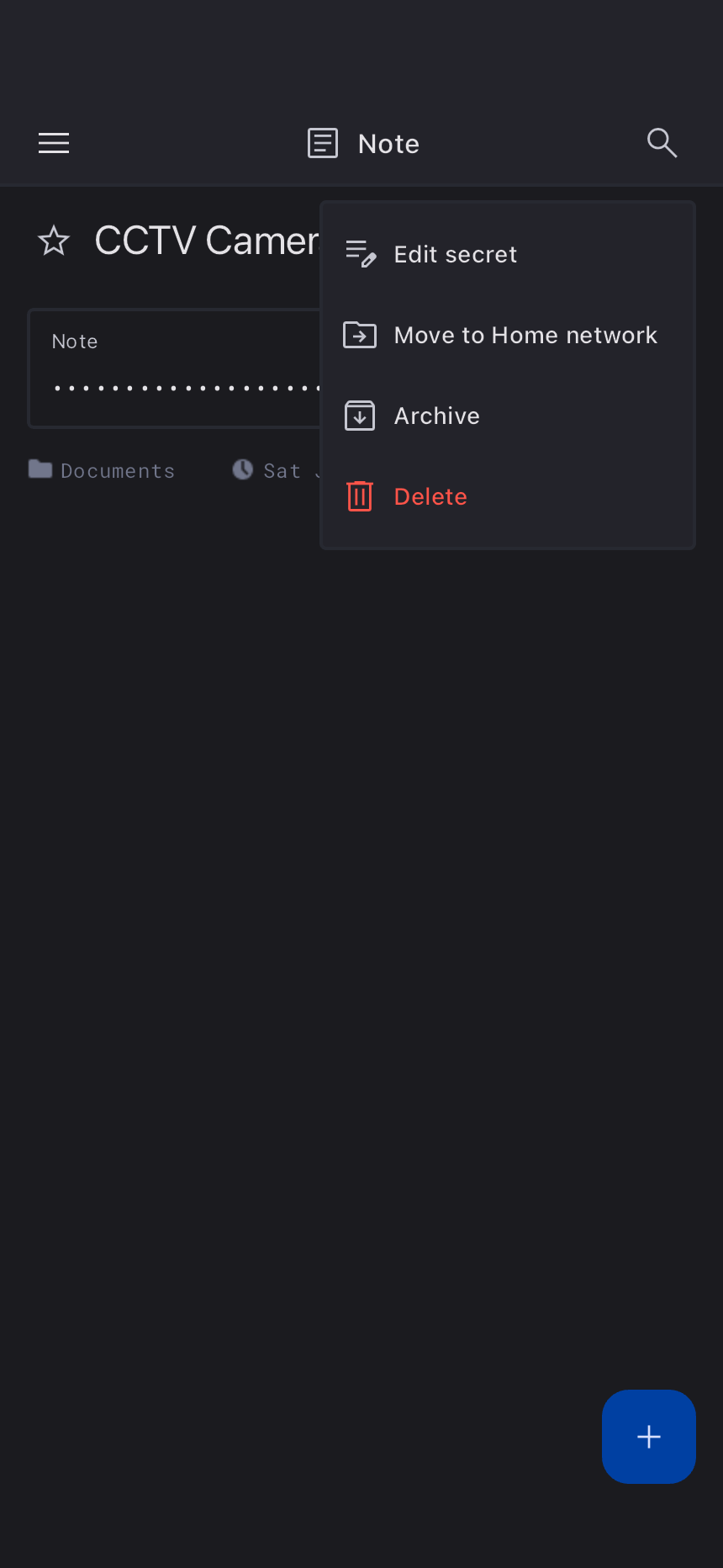The image size is (723, 1568).
Task: Click the Edit secret pencil icon
Action: click(x=361, y=254)
